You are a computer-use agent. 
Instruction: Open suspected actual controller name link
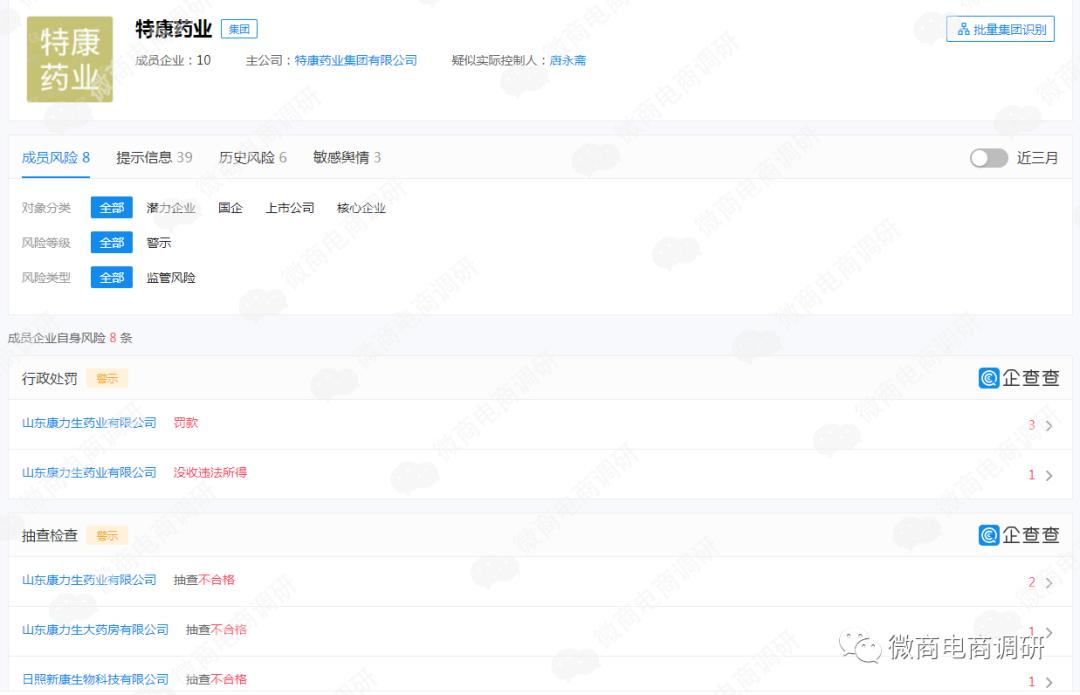(x=568, y=61)
